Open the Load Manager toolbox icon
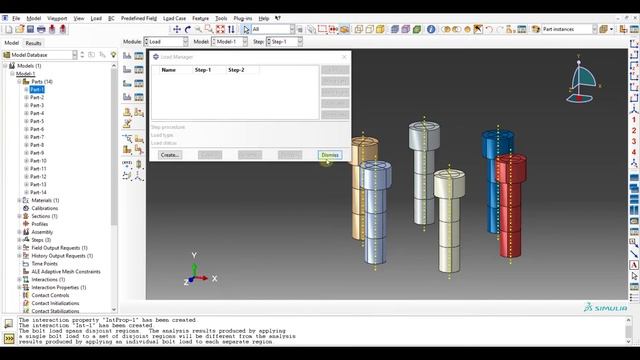 point(139,56)
